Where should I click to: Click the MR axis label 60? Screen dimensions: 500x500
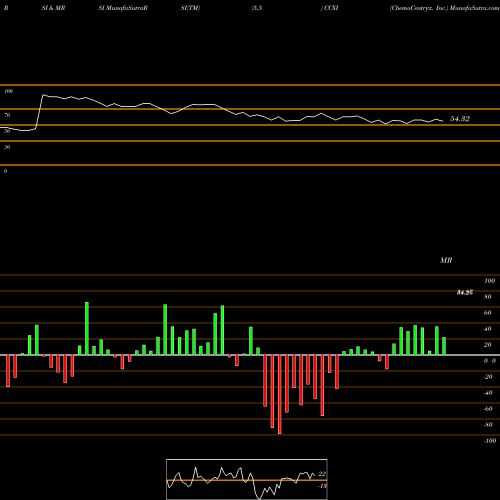point(488,313)
